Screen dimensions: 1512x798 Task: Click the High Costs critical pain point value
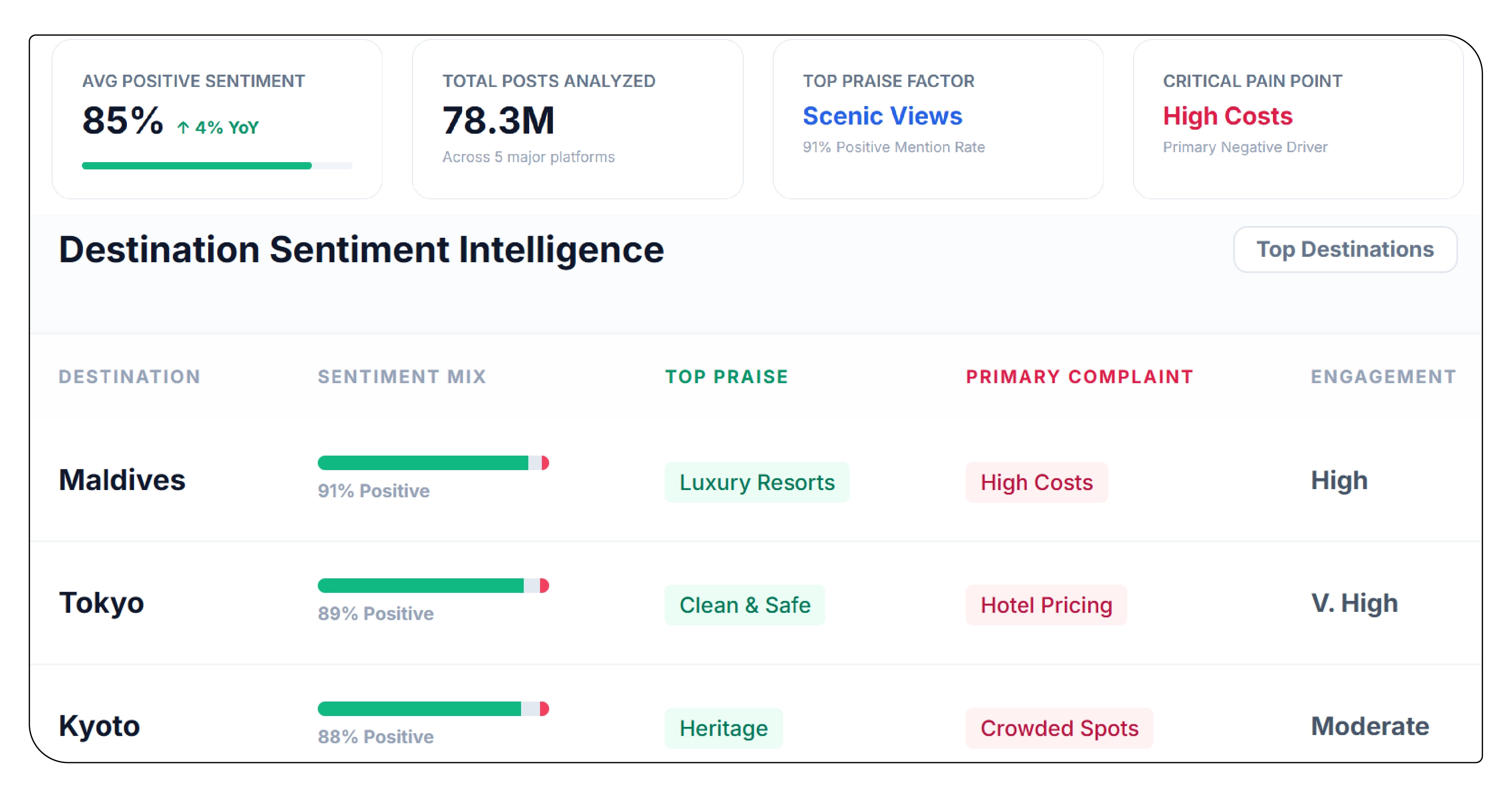[x=1227, y=116]
